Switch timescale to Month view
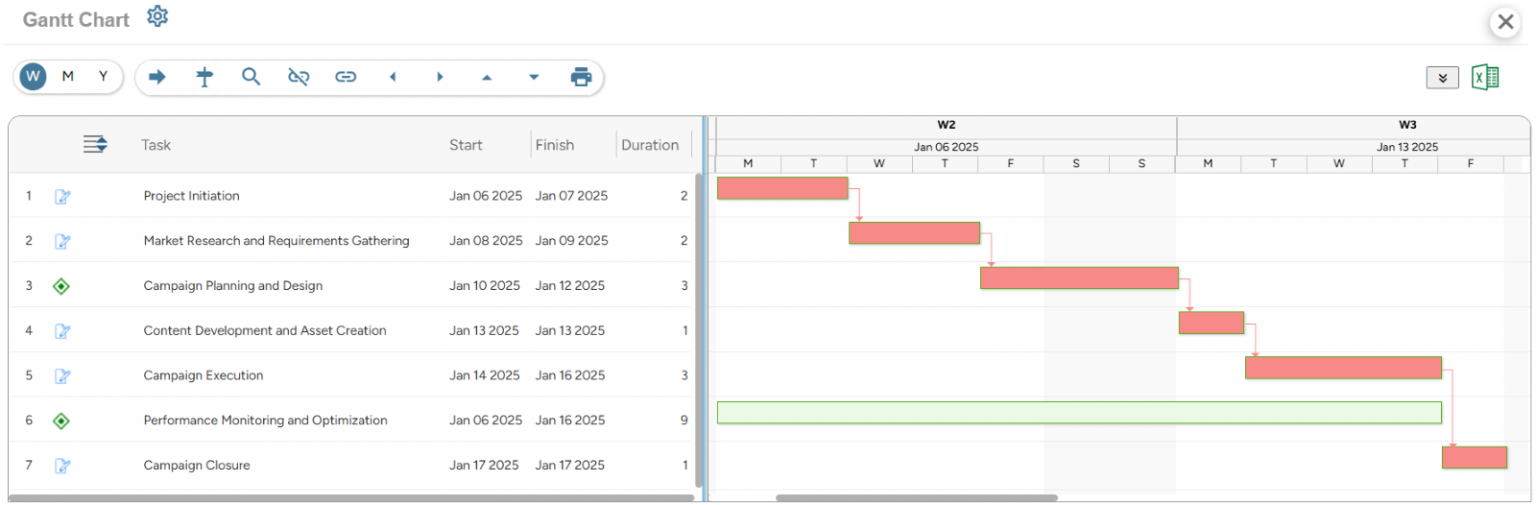The image size is (1536, 505). 68,77
